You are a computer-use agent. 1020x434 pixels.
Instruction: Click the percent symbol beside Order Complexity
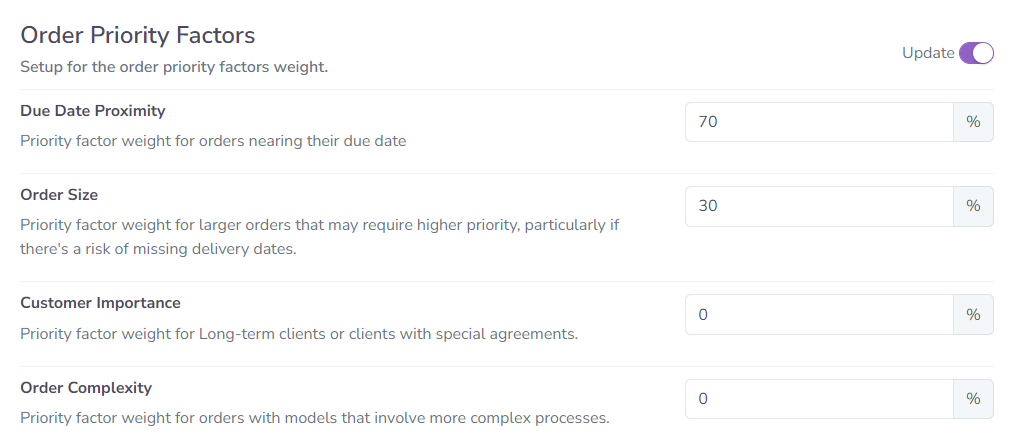973,398
